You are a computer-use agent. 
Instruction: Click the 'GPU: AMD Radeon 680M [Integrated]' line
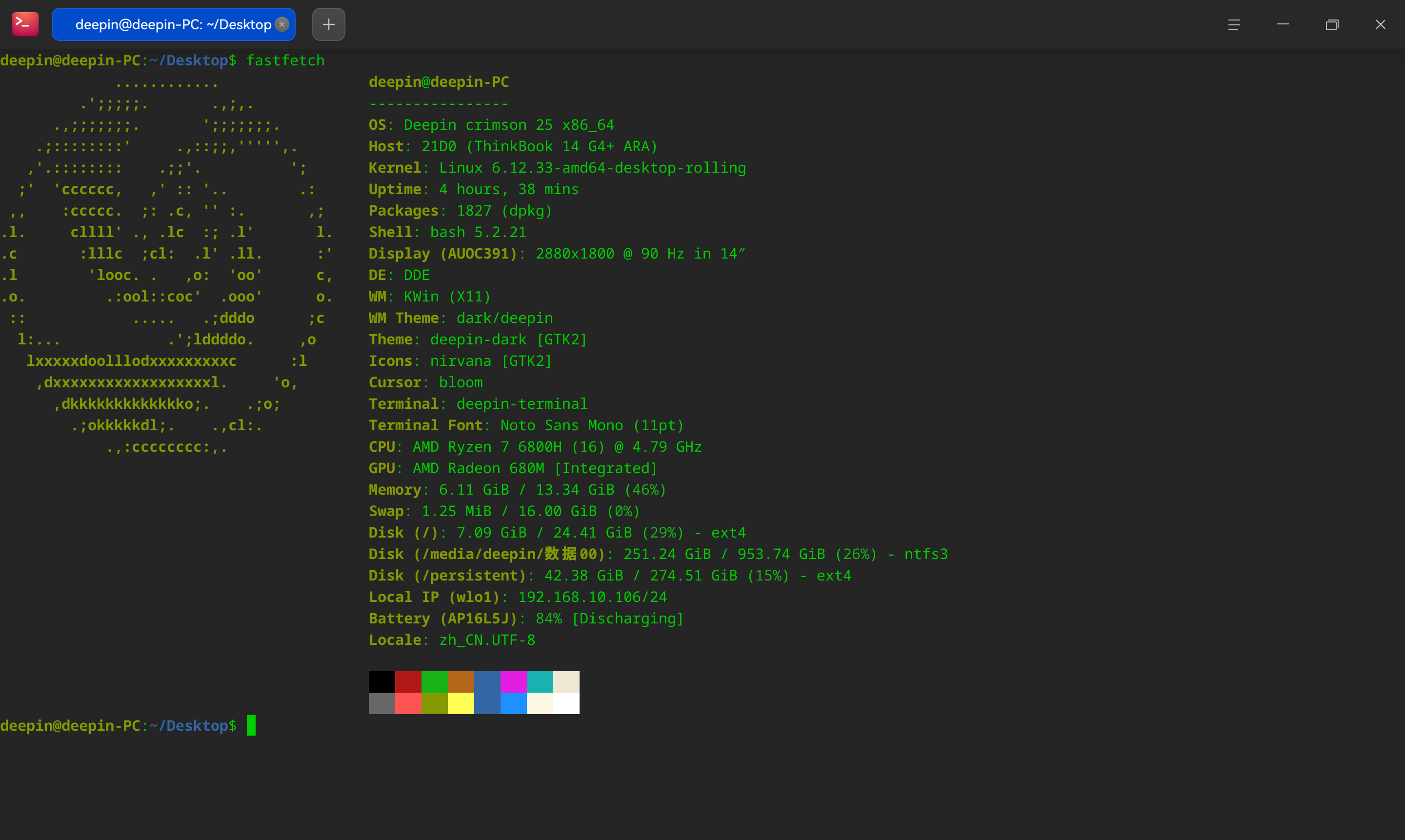[513, 469]
